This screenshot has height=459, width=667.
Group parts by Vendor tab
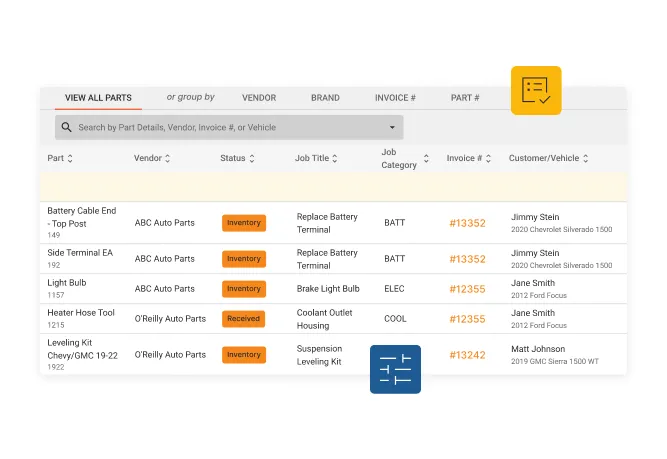pyautogui.click(x=259, y=98)
